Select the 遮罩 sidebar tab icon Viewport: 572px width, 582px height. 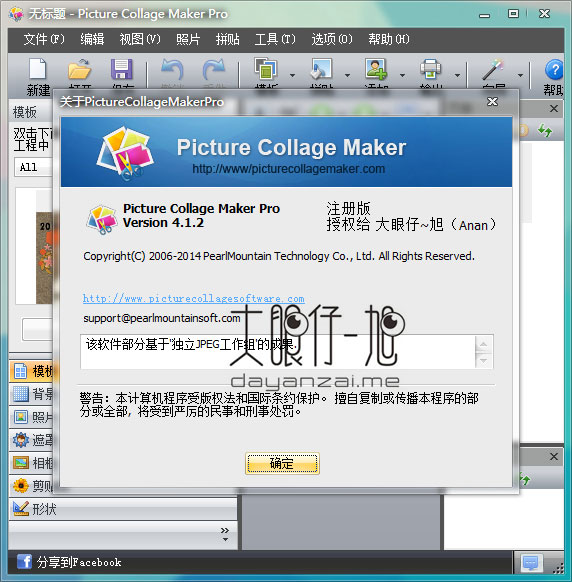coord(21,440)
